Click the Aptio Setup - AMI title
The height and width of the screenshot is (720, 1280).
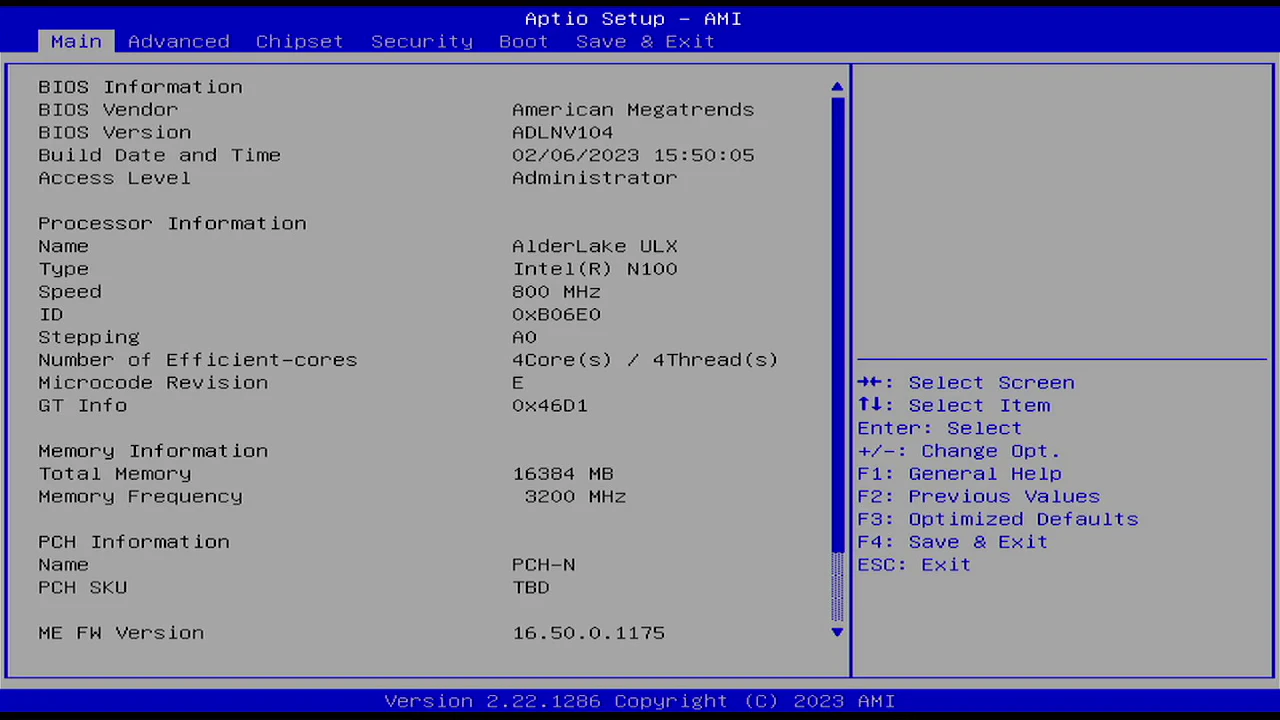(x=633, y=19)
